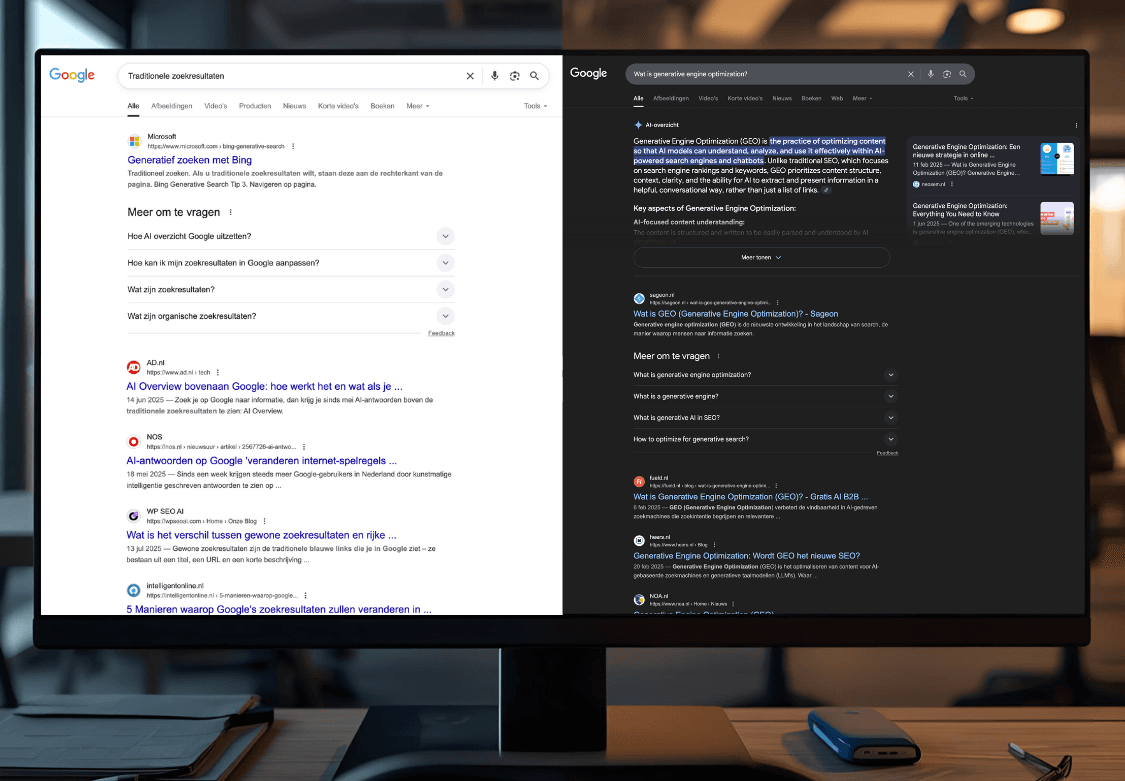This screenshot has width=1125, height=781.
Task: Expand "Hoe AI overzicht Google uitzetten?"
Action: pyautogui.click(x=446, y=236)
